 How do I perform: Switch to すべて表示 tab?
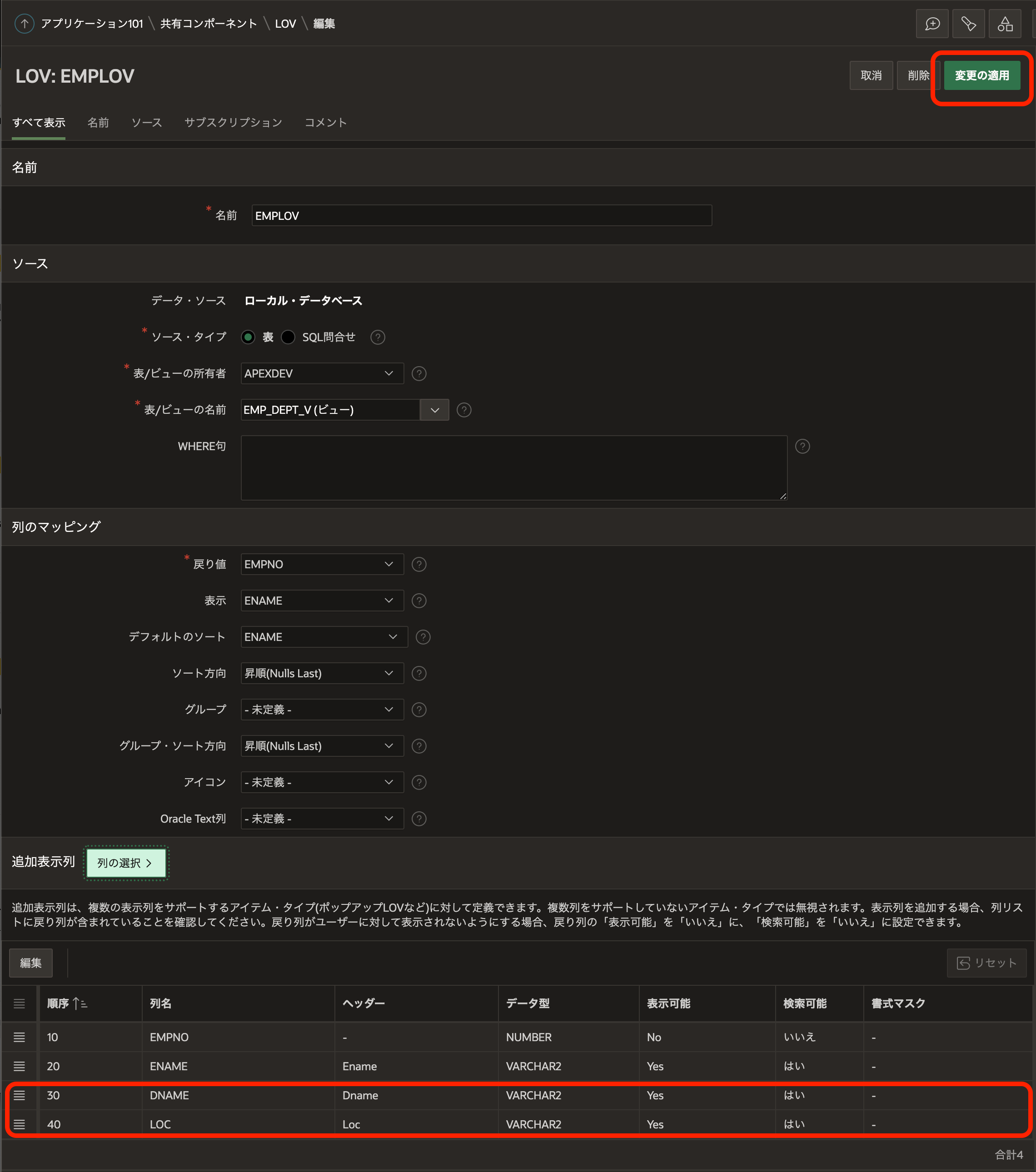pos(39,123)
